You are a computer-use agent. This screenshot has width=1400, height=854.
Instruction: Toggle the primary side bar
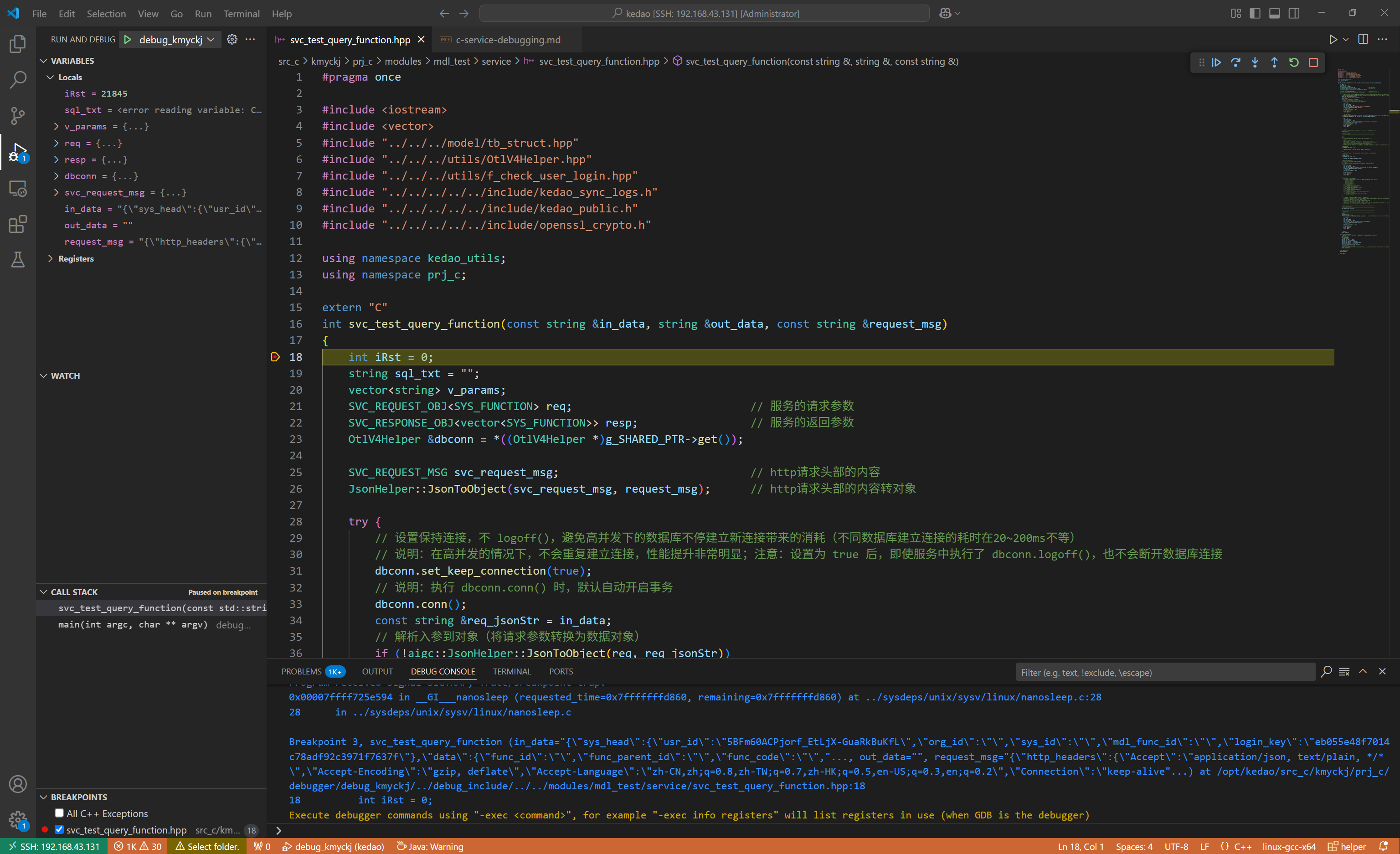(1255, 14)
